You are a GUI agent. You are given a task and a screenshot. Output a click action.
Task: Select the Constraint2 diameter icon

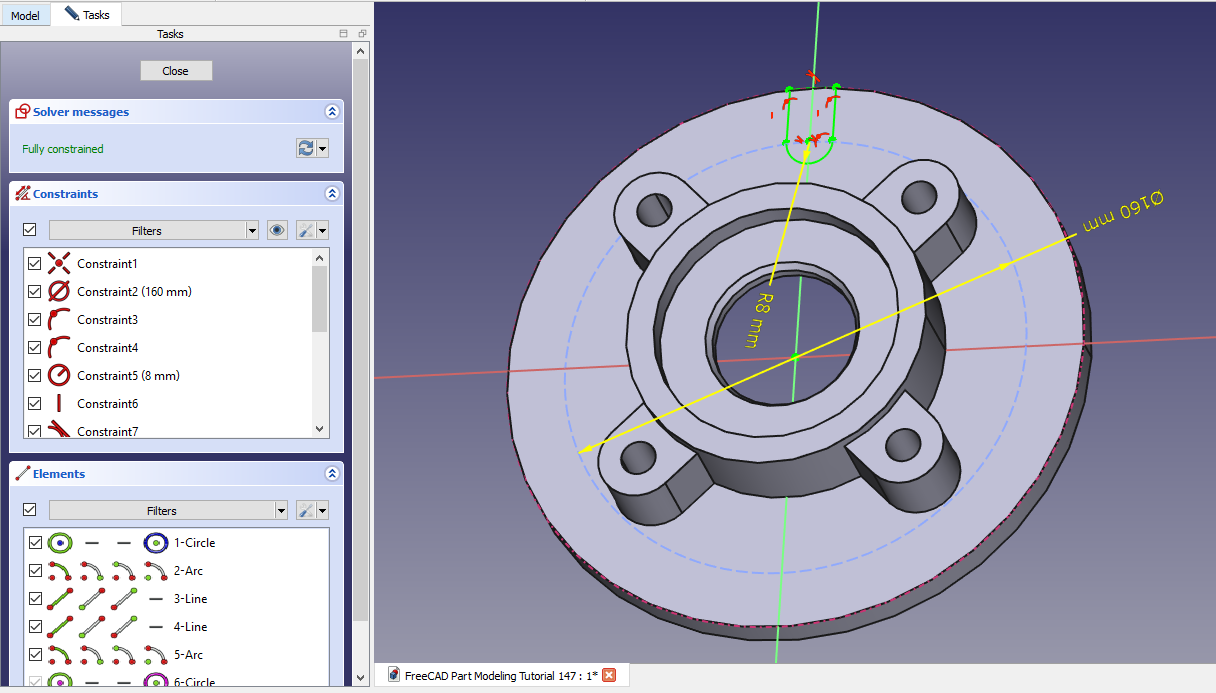(x=60, y=292)
